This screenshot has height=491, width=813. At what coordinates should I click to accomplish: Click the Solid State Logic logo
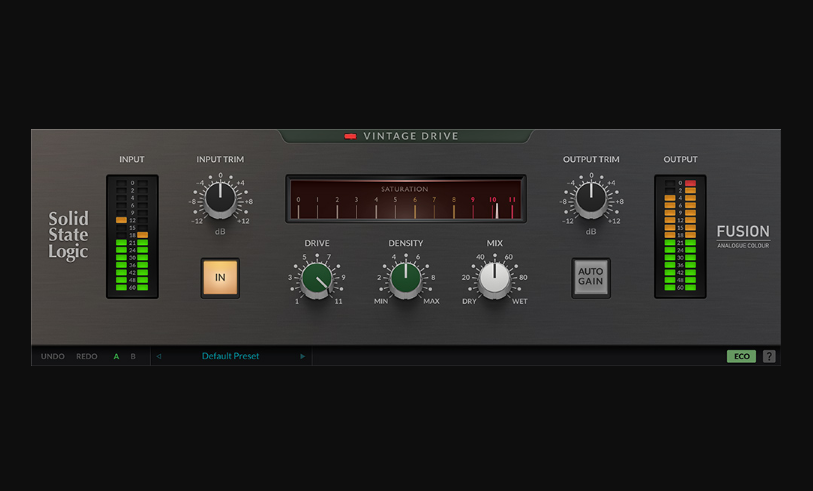69,236
